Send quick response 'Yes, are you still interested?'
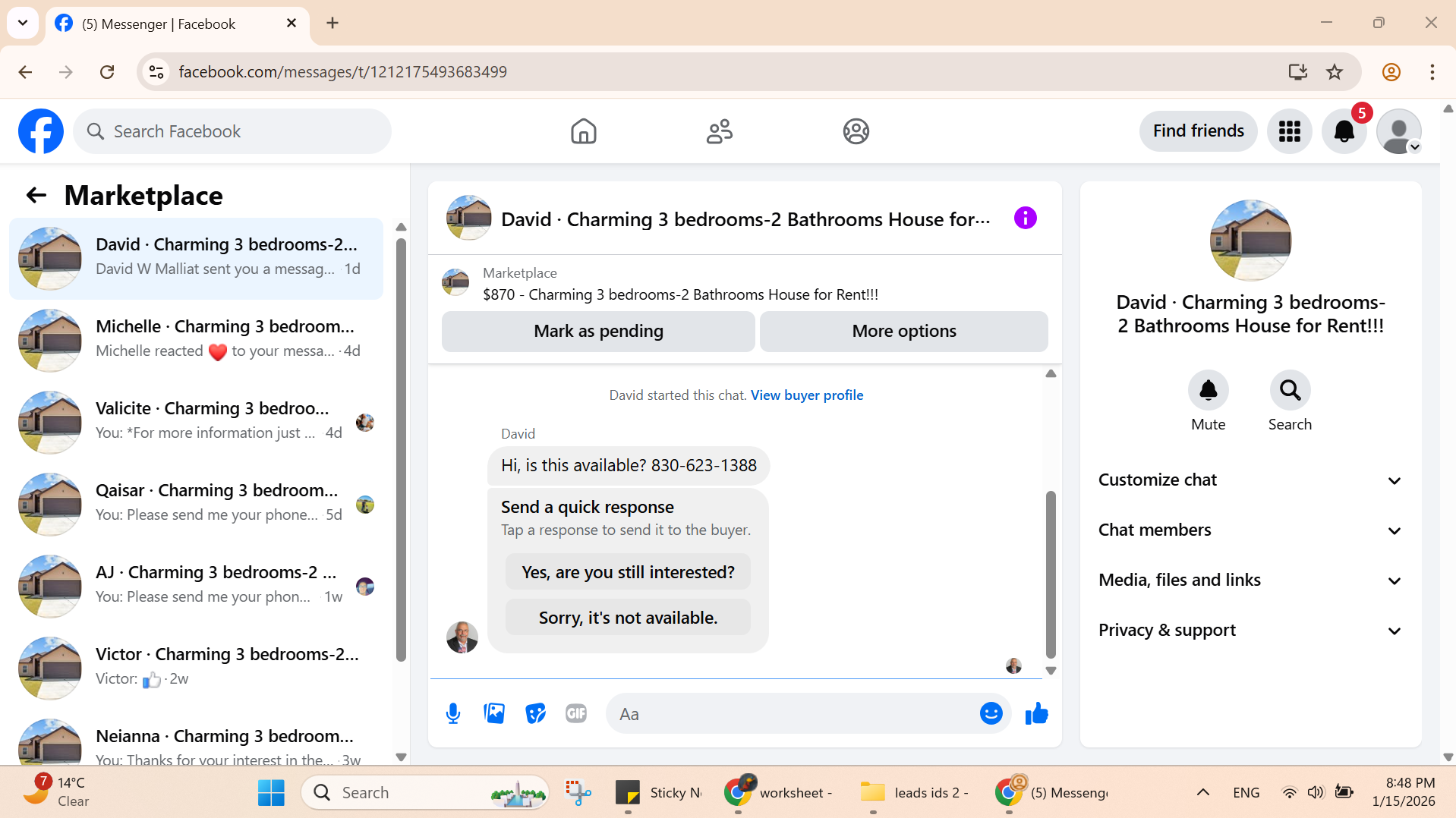 (628, 572)
